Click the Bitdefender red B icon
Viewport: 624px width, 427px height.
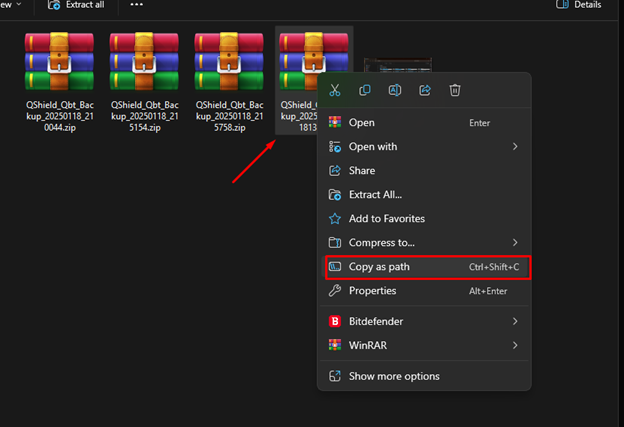coord(335,321)
